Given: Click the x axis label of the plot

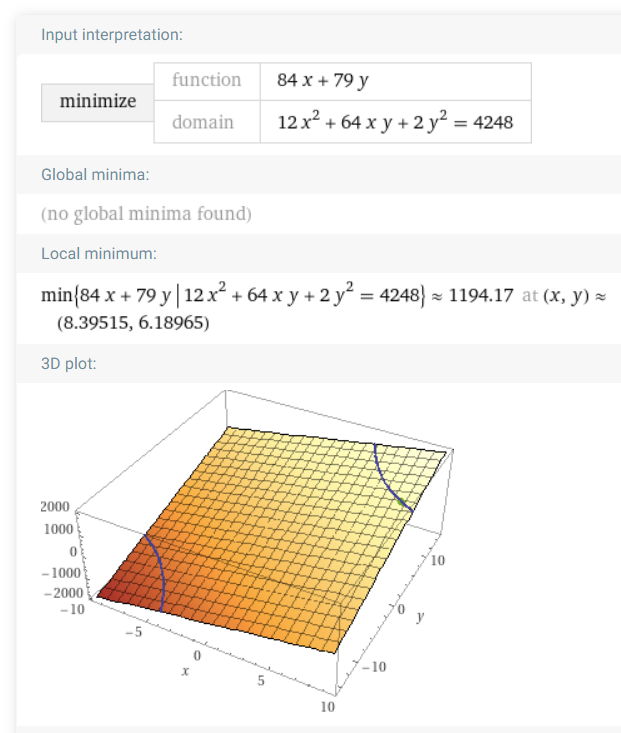Looking at the screenshot, I should [x=185, y=671].
